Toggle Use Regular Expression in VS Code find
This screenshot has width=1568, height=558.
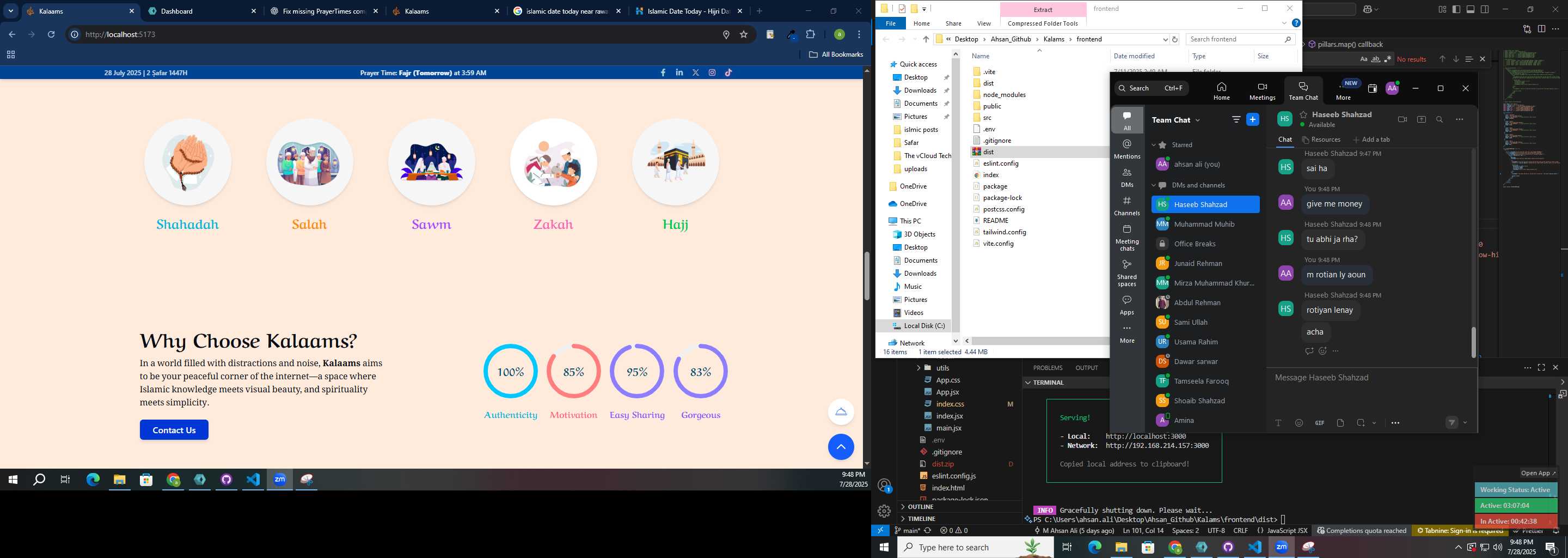1388,59
